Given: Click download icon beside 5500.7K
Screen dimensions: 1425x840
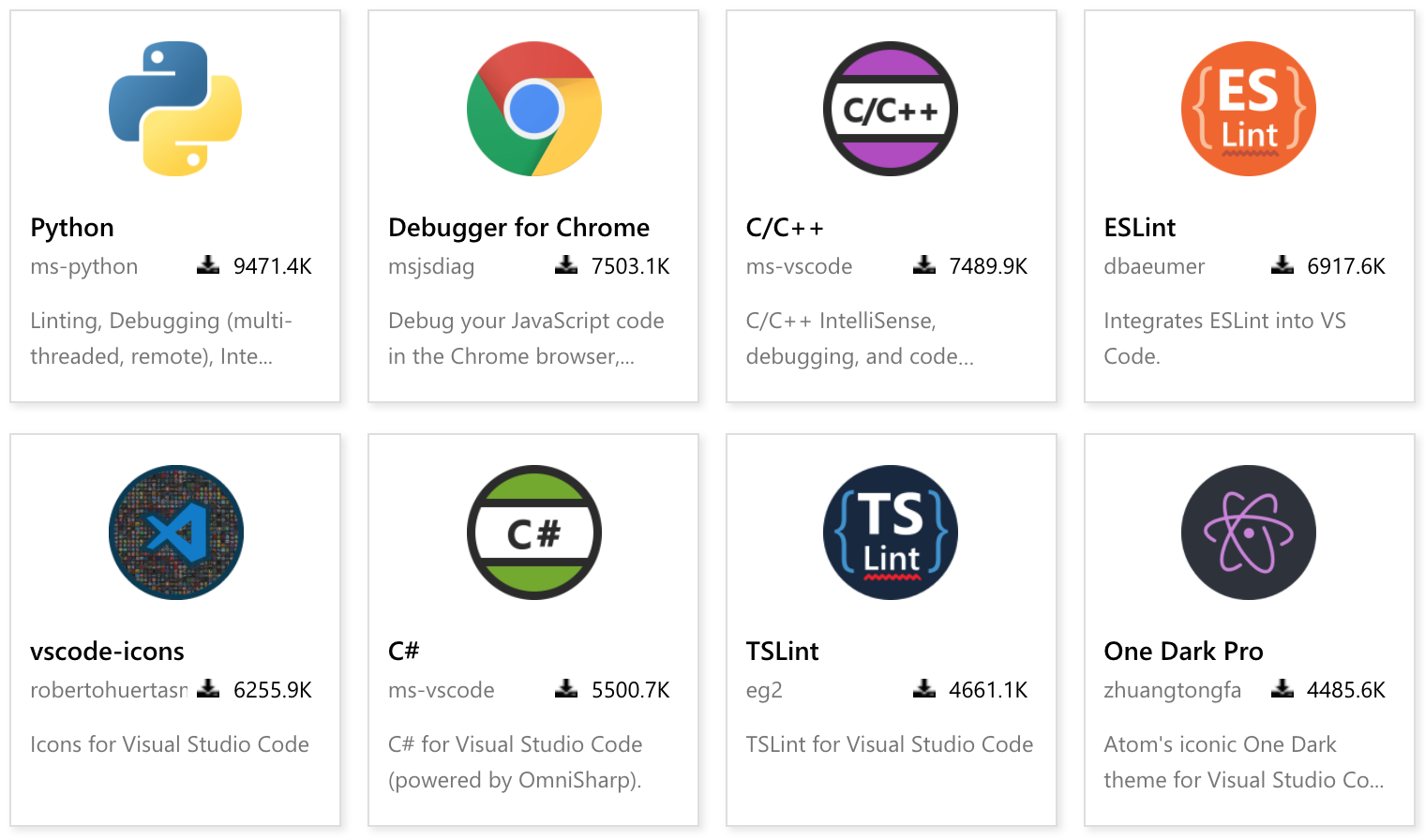Looking at the screenshot, I should 566,689.
